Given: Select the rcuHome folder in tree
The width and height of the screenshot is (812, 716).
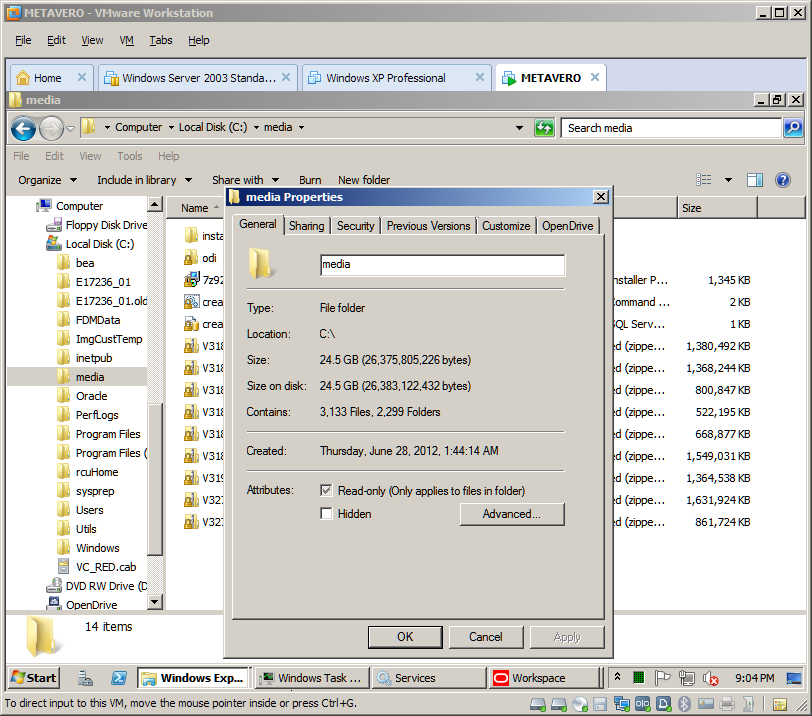Looking at the screenshot, I should coord(88,472).
